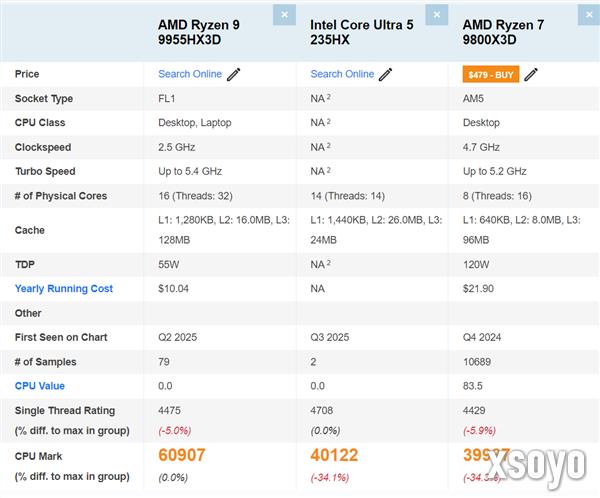The image size is (600, 498).
Task: Edit price pencil for Ryzen 9 9955HX3D
Action: 233,74
